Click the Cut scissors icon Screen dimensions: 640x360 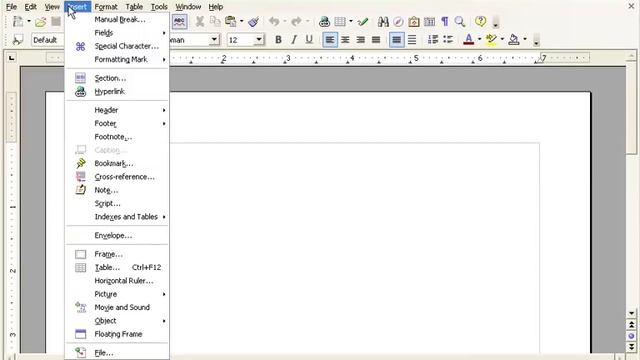[200, 22]
